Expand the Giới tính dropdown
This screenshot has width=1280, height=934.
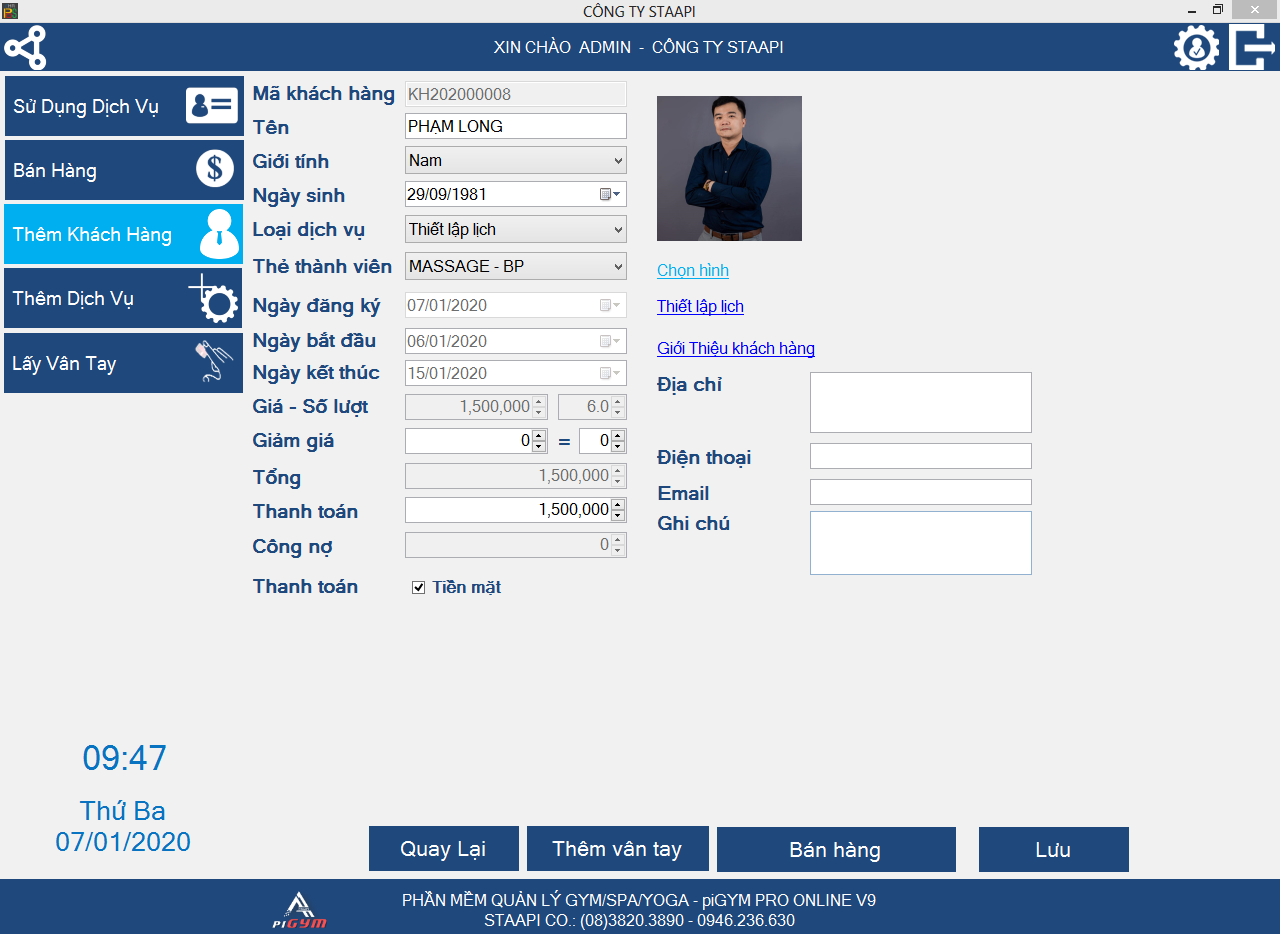617,160
